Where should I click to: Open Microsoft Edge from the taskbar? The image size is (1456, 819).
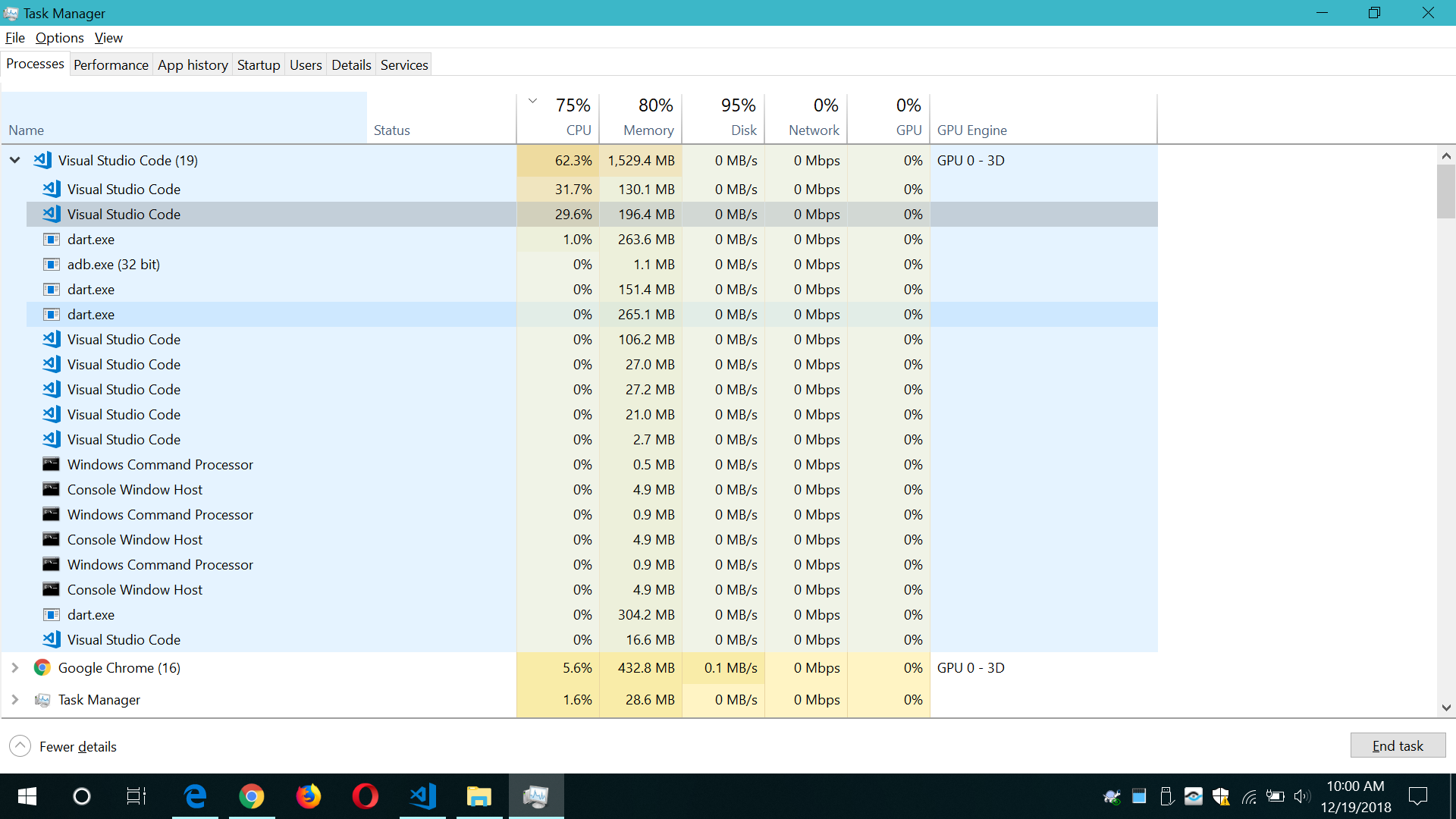click(x=195, y=796)
